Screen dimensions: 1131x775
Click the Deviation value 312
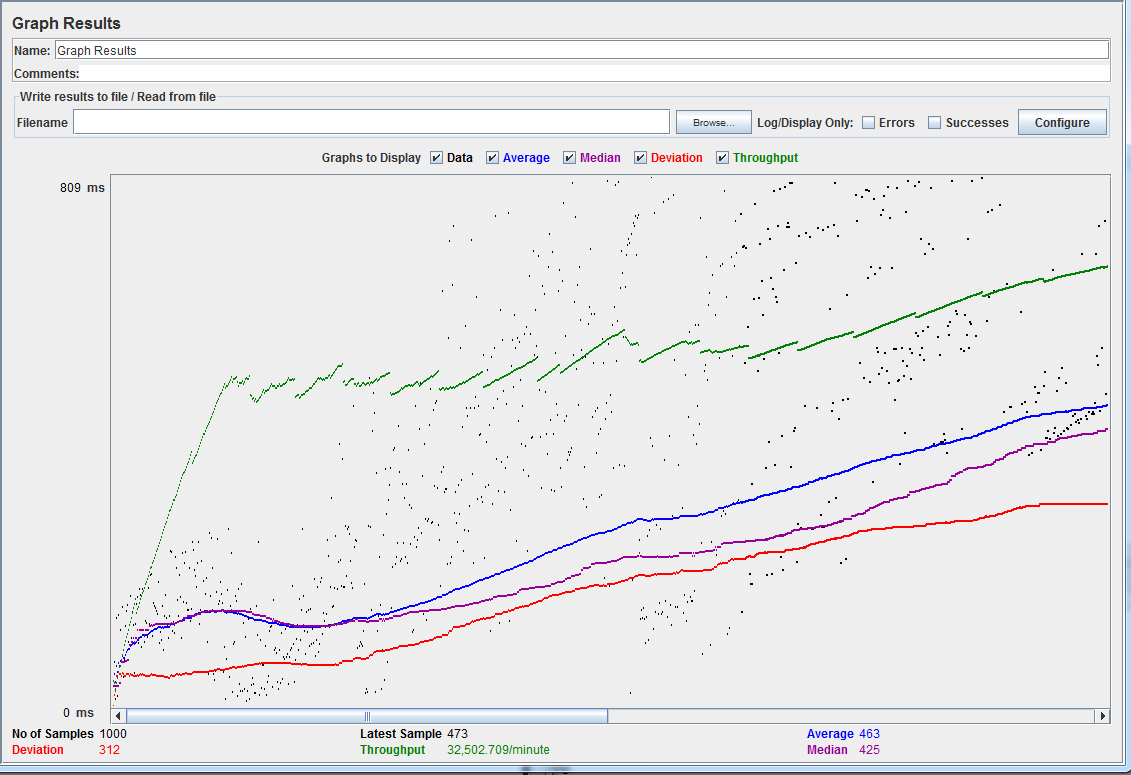pos(110,750)
